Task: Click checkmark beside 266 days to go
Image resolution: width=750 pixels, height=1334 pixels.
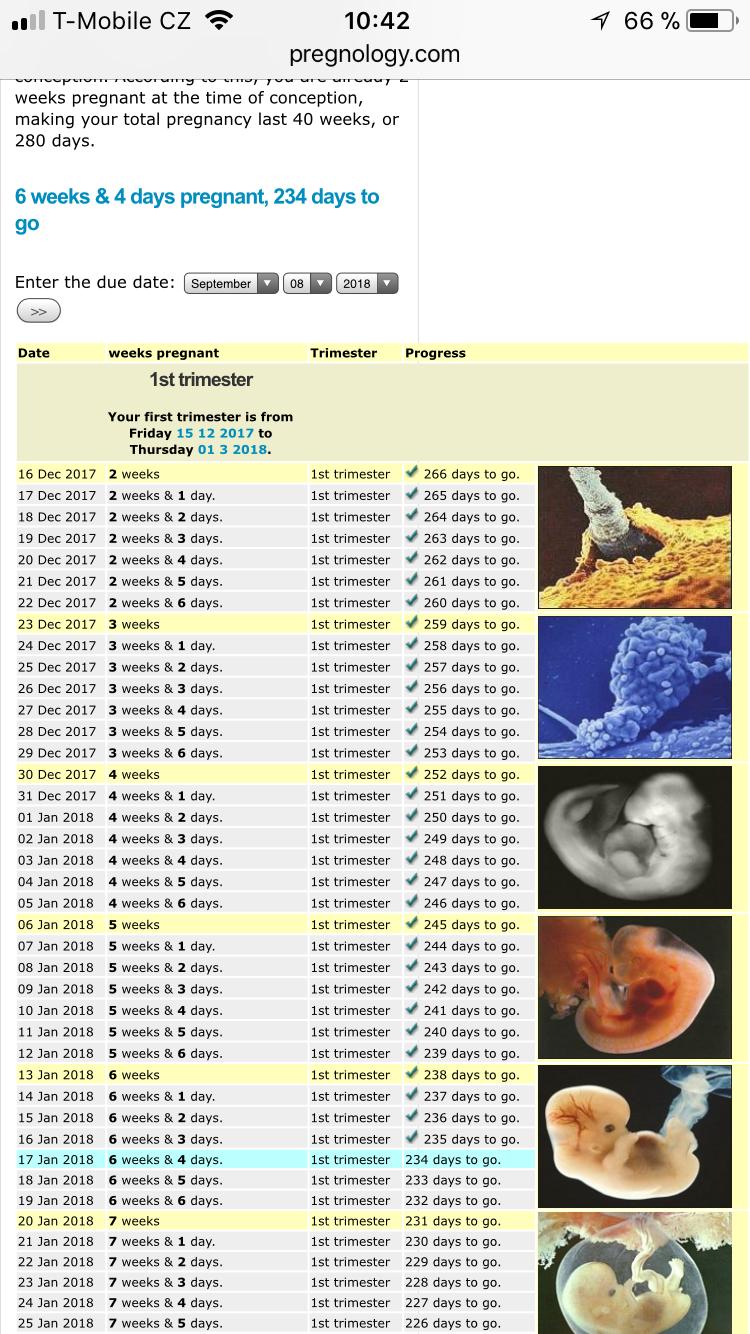Action: point(412,474)
